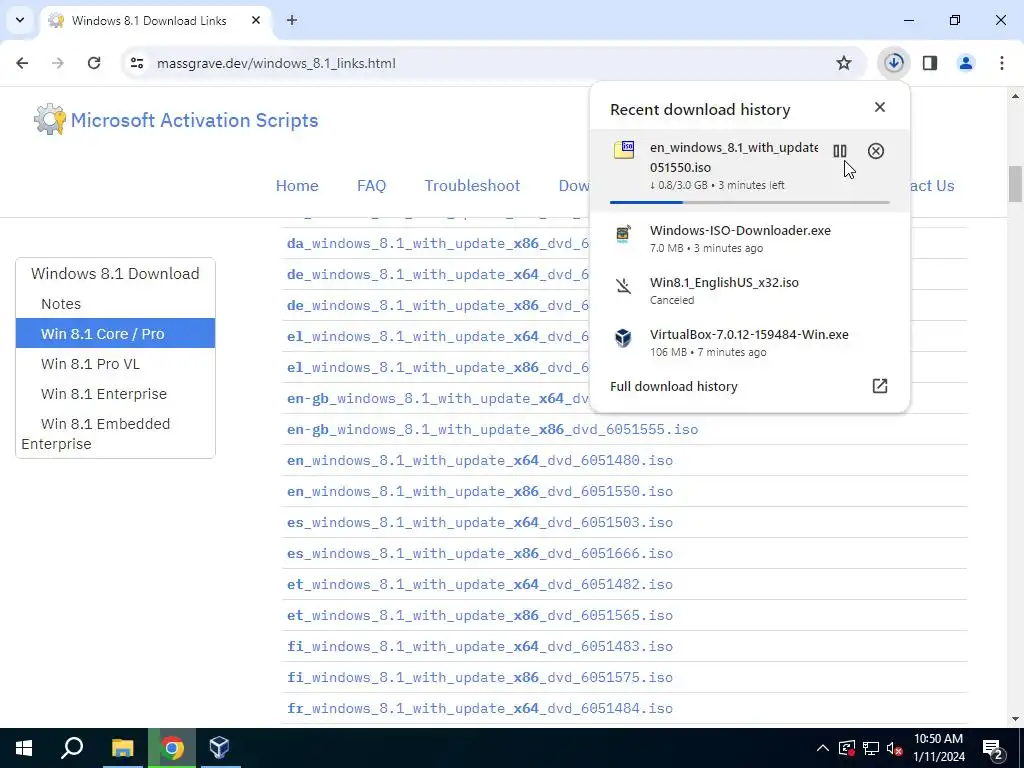This screenshot has height=768, width=1024.
Task: Open the Chrome side panel
Action: click(x=930, y=63)
